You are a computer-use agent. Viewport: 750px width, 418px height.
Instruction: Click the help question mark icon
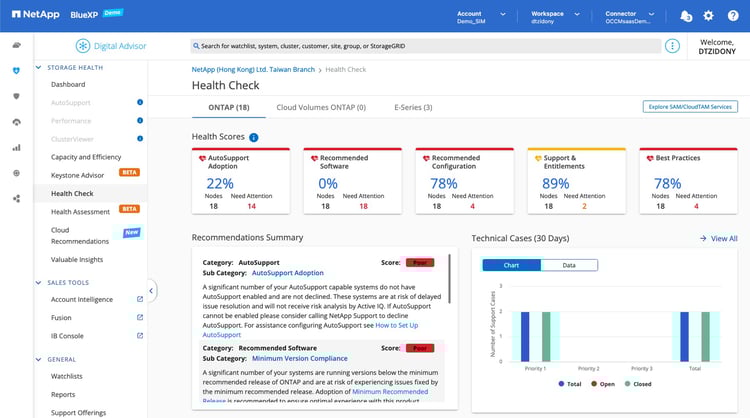pyautogui.click(x=733, y=15)
